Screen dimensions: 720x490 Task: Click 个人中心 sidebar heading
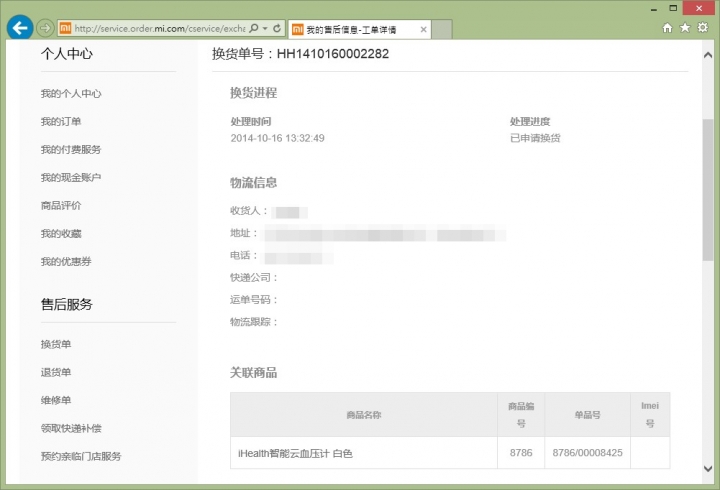point(67,54)
